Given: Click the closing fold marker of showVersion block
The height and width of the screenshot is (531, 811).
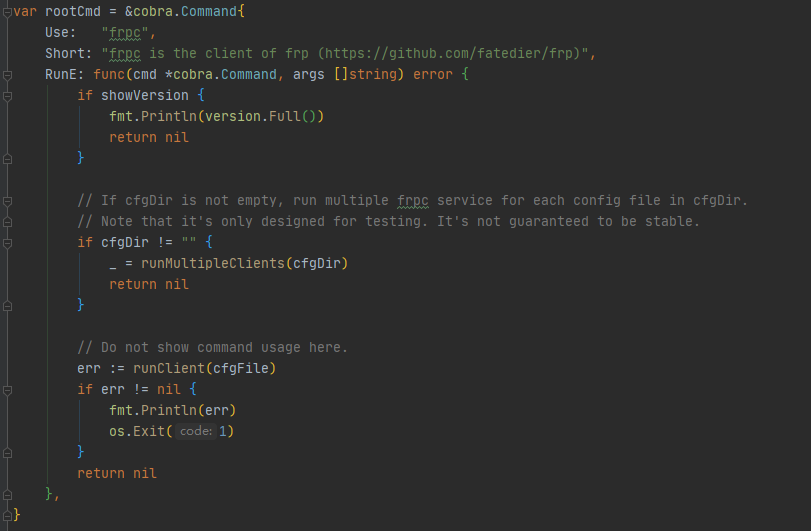Looking at the screenshot, I should point(7,158).
